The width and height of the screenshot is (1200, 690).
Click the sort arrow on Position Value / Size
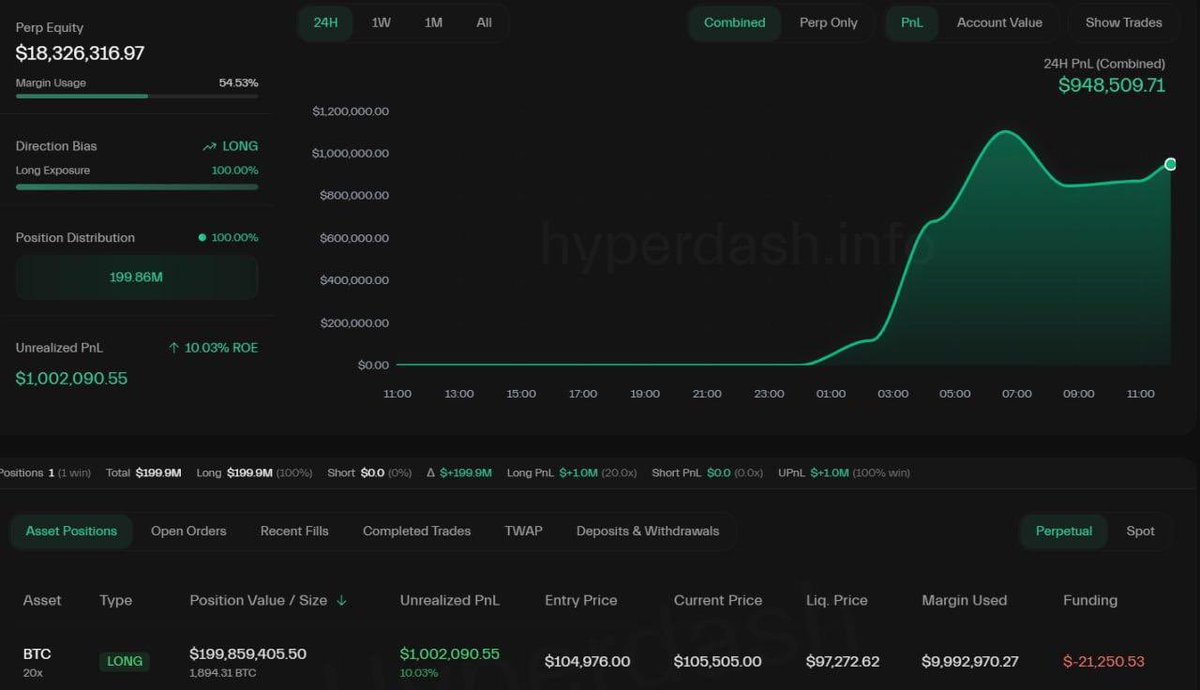(341, 601)
